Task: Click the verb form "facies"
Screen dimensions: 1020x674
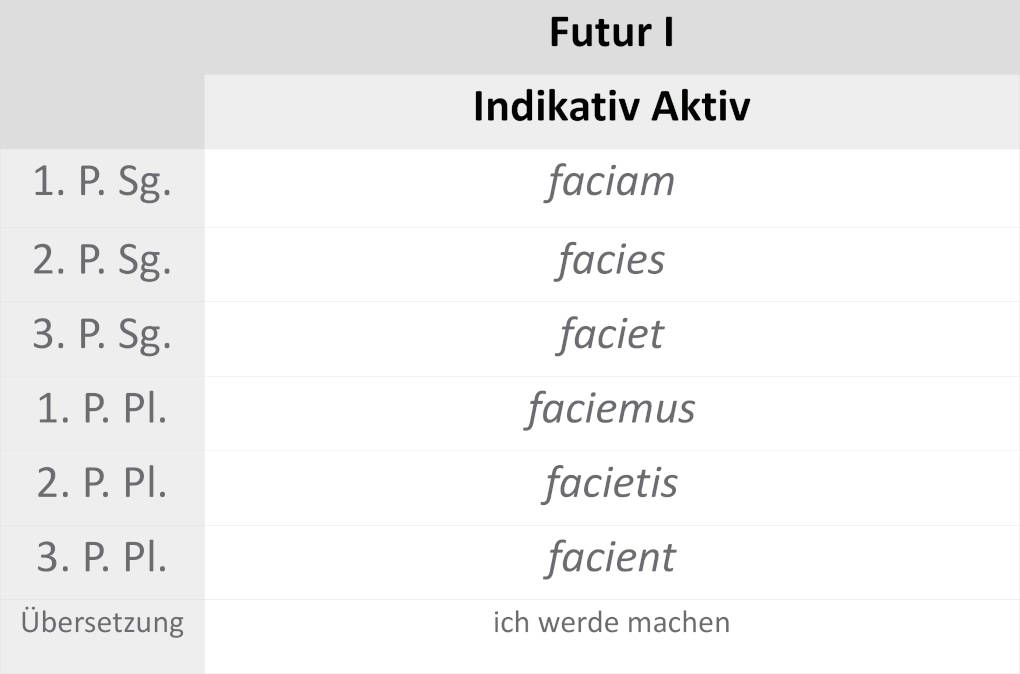Action: (x=611, y=260)
